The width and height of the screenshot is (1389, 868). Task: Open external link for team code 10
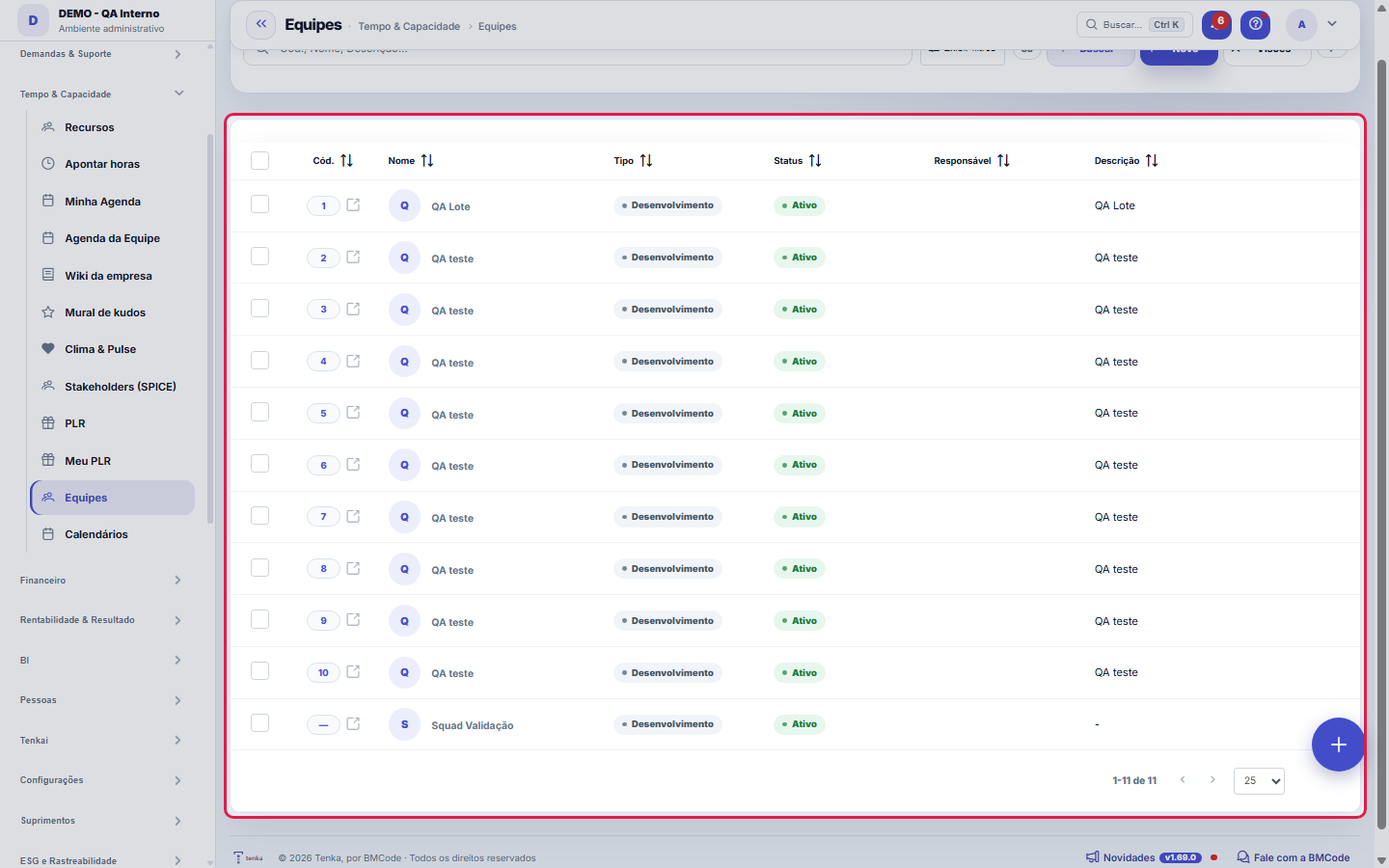(353, 672)
